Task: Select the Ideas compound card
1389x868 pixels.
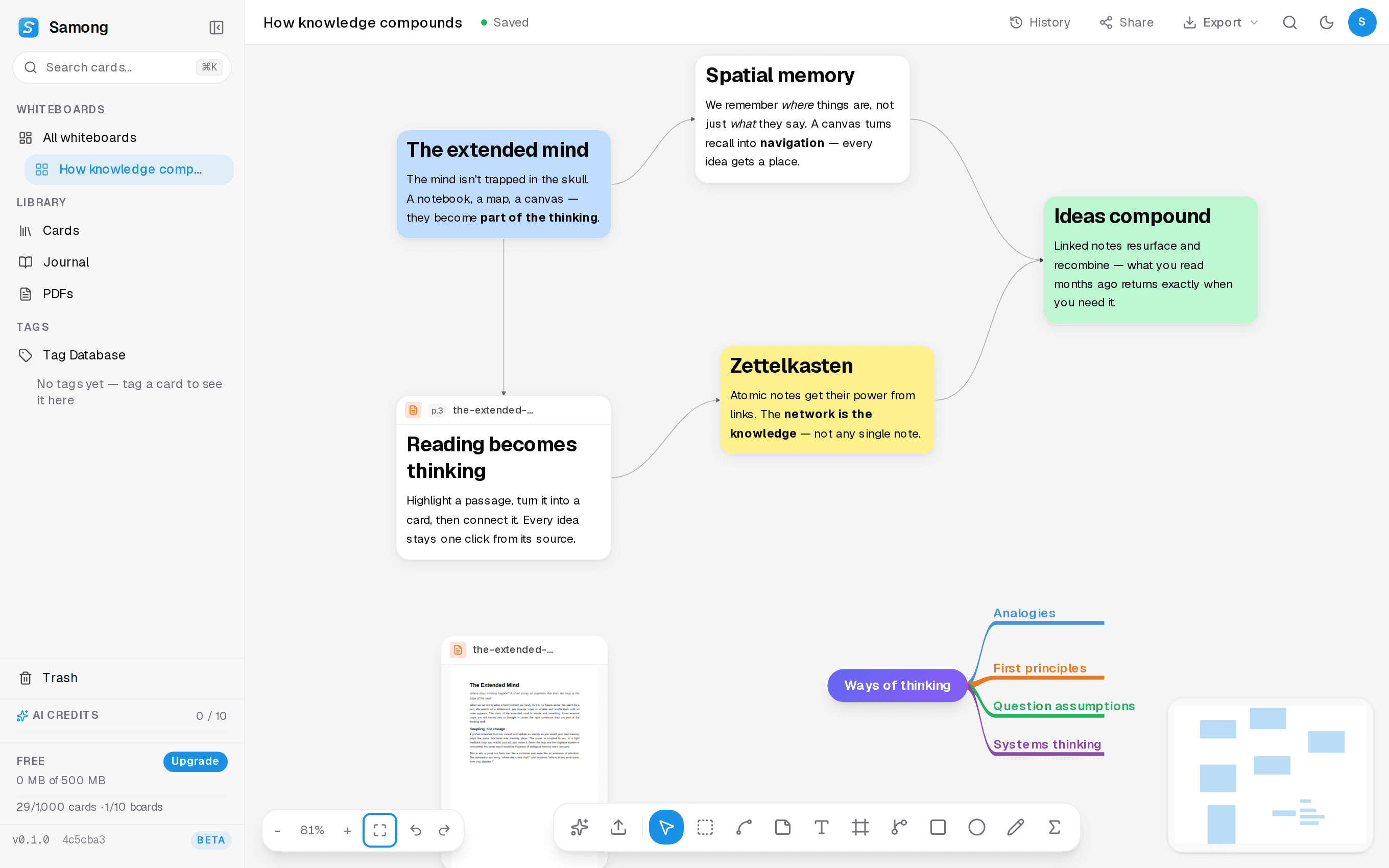Action: click(x=1151, y=260)
